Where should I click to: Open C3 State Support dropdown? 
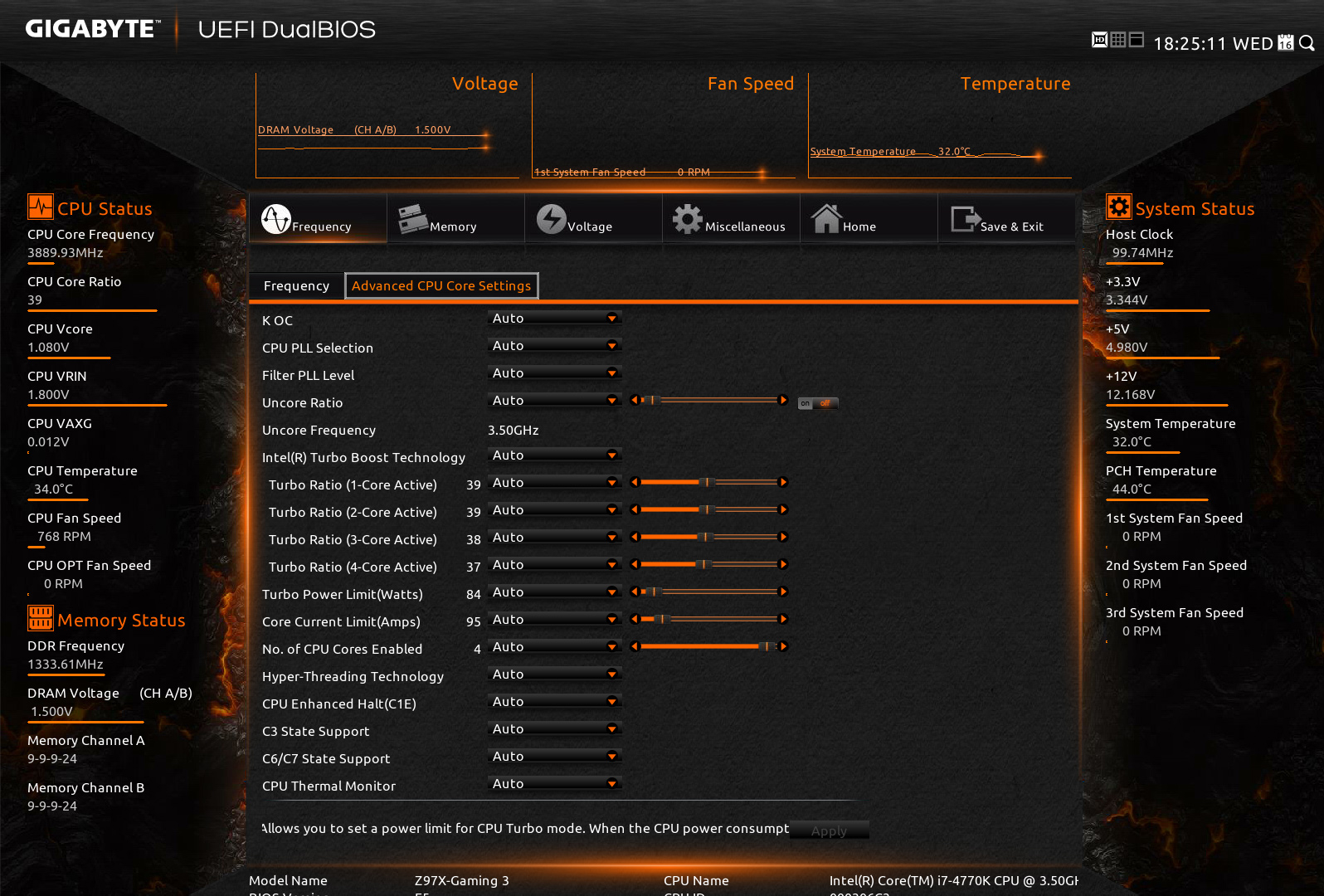pos(555,728)
